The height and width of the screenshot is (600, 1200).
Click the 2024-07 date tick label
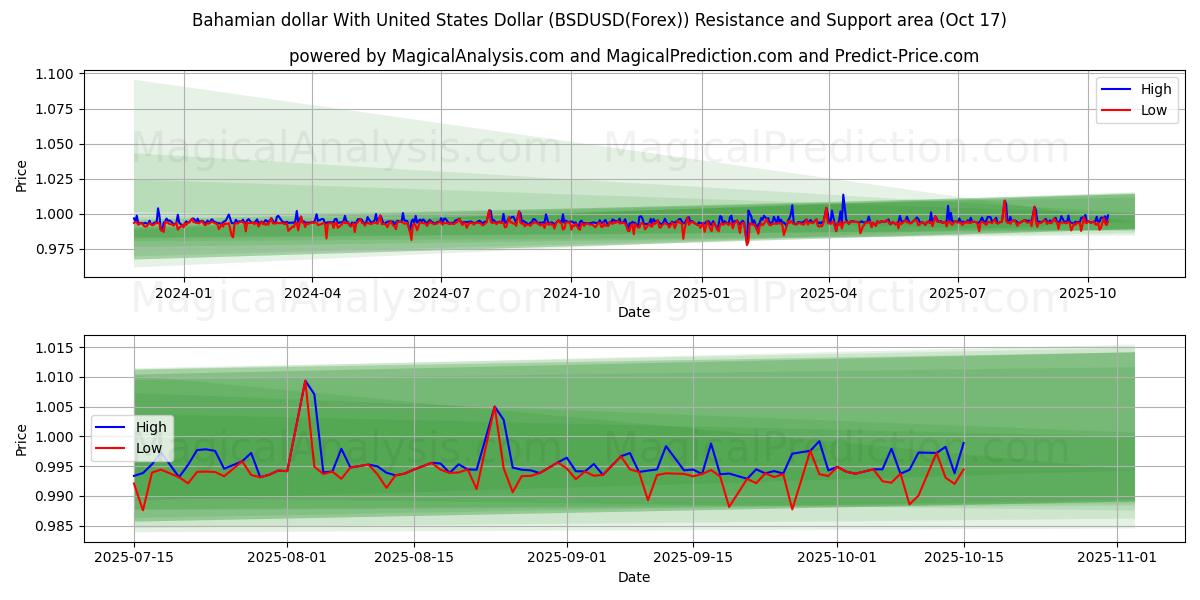(441, 293)
